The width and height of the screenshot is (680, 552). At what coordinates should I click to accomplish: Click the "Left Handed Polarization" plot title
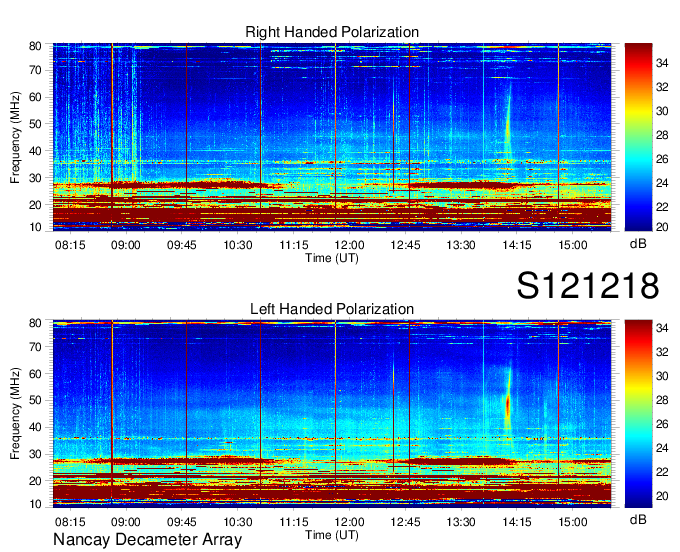pos(332,309)
